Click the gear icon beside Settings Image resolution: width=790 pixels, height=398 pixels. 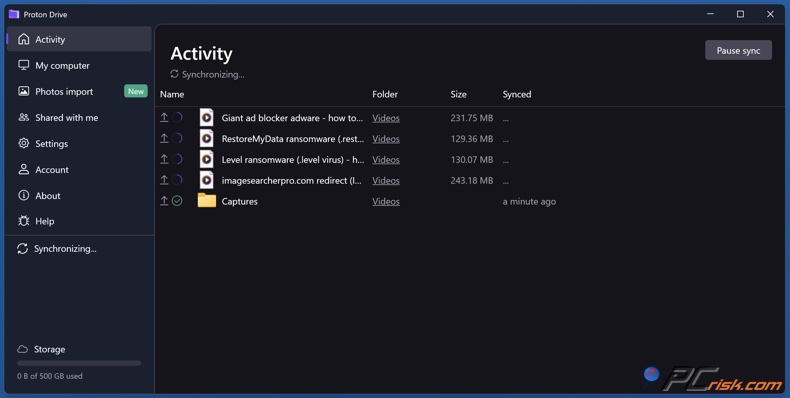[x=24, y=143]
